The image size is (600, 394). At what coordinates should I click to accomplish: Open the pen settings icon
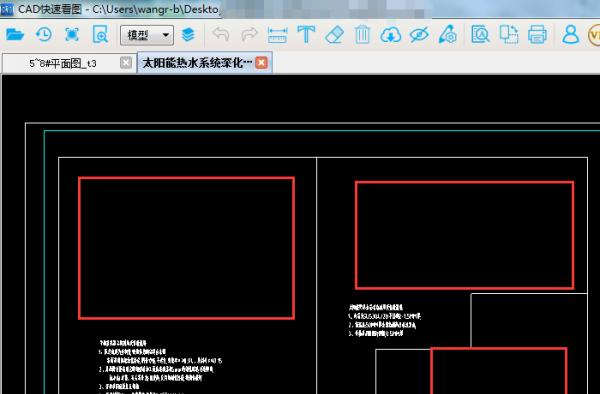[448, 35]
